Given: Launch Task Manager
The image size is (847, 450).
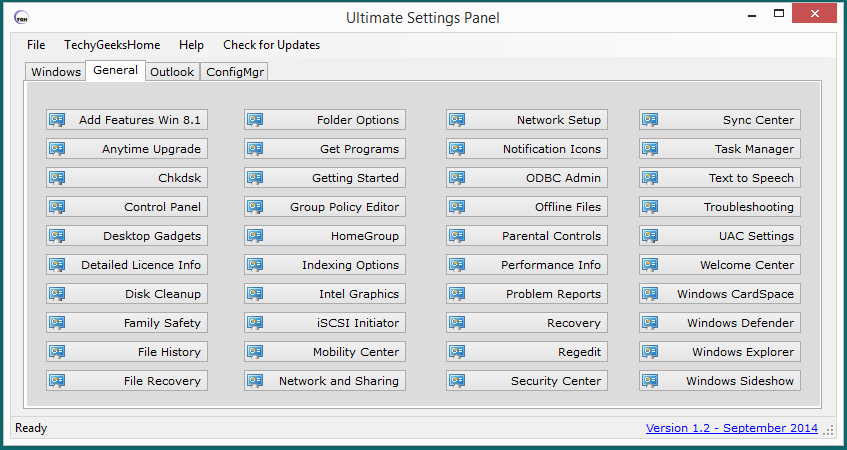Looking at the screenshot, I should coord(720,149).
